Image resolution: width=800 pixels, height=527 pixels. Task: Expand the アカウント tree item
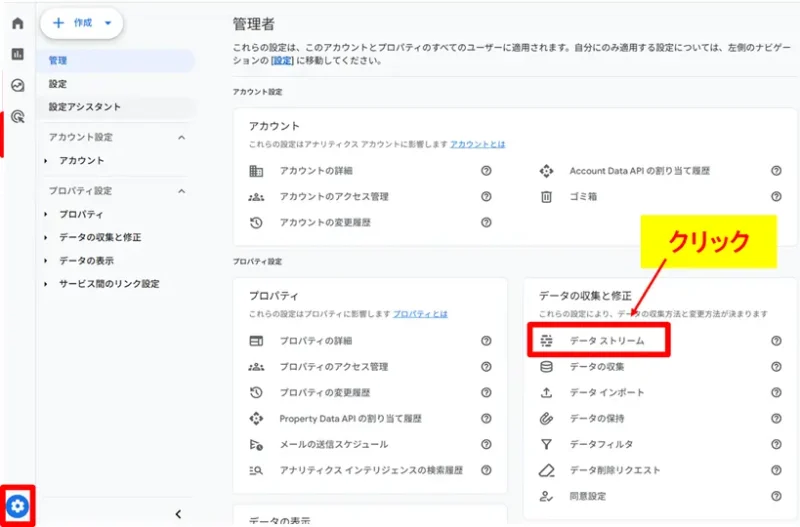(46, 161)
